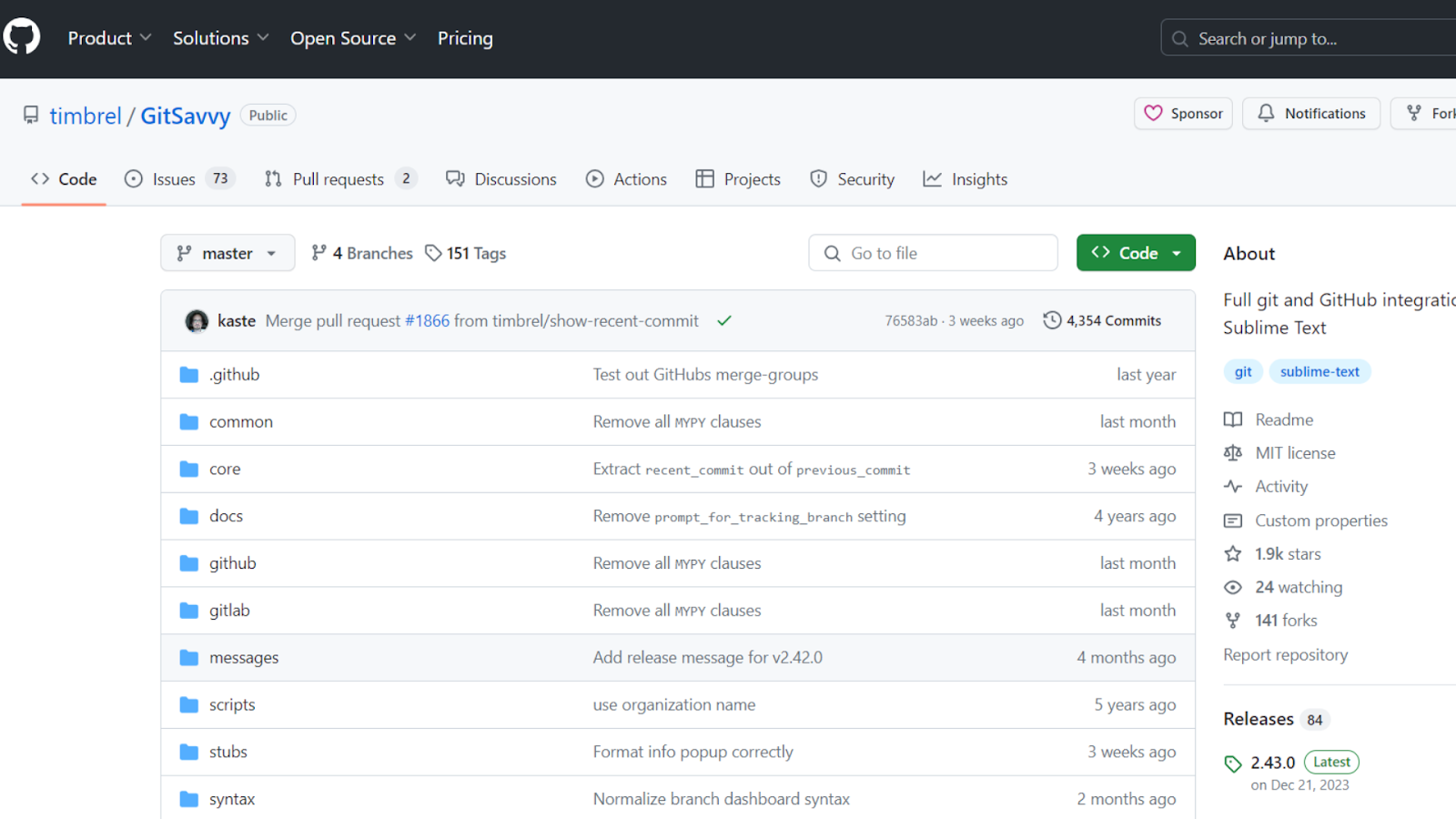View the 151 Tags link
This screenshot has height=819, width=1456.
pos(466,253)
